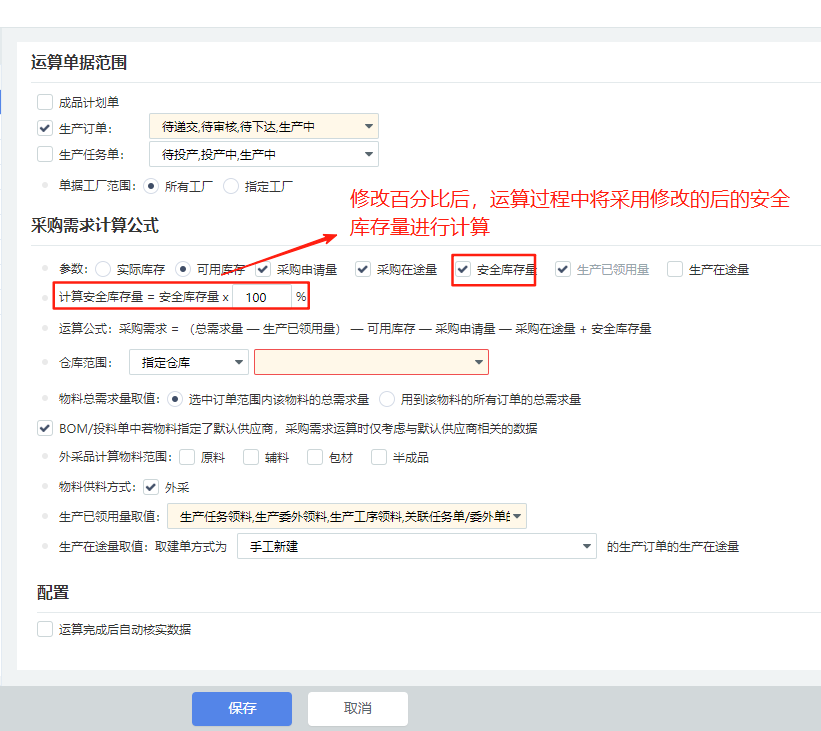Expand the 生产任务单 status dropdown
821x731 pixels.
point(263,154)
